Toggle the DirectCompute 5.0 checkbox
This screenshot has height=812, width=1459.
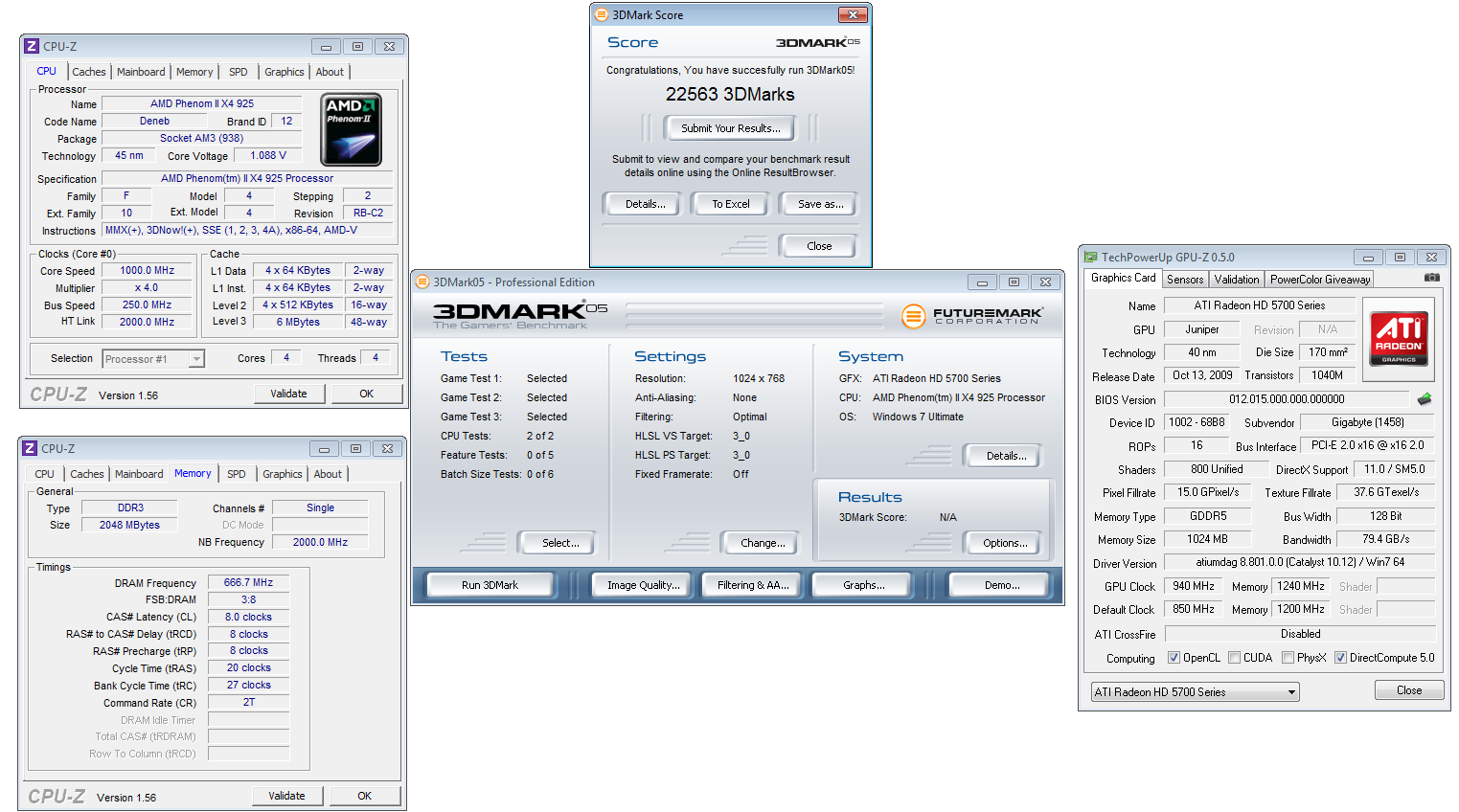1340,658
